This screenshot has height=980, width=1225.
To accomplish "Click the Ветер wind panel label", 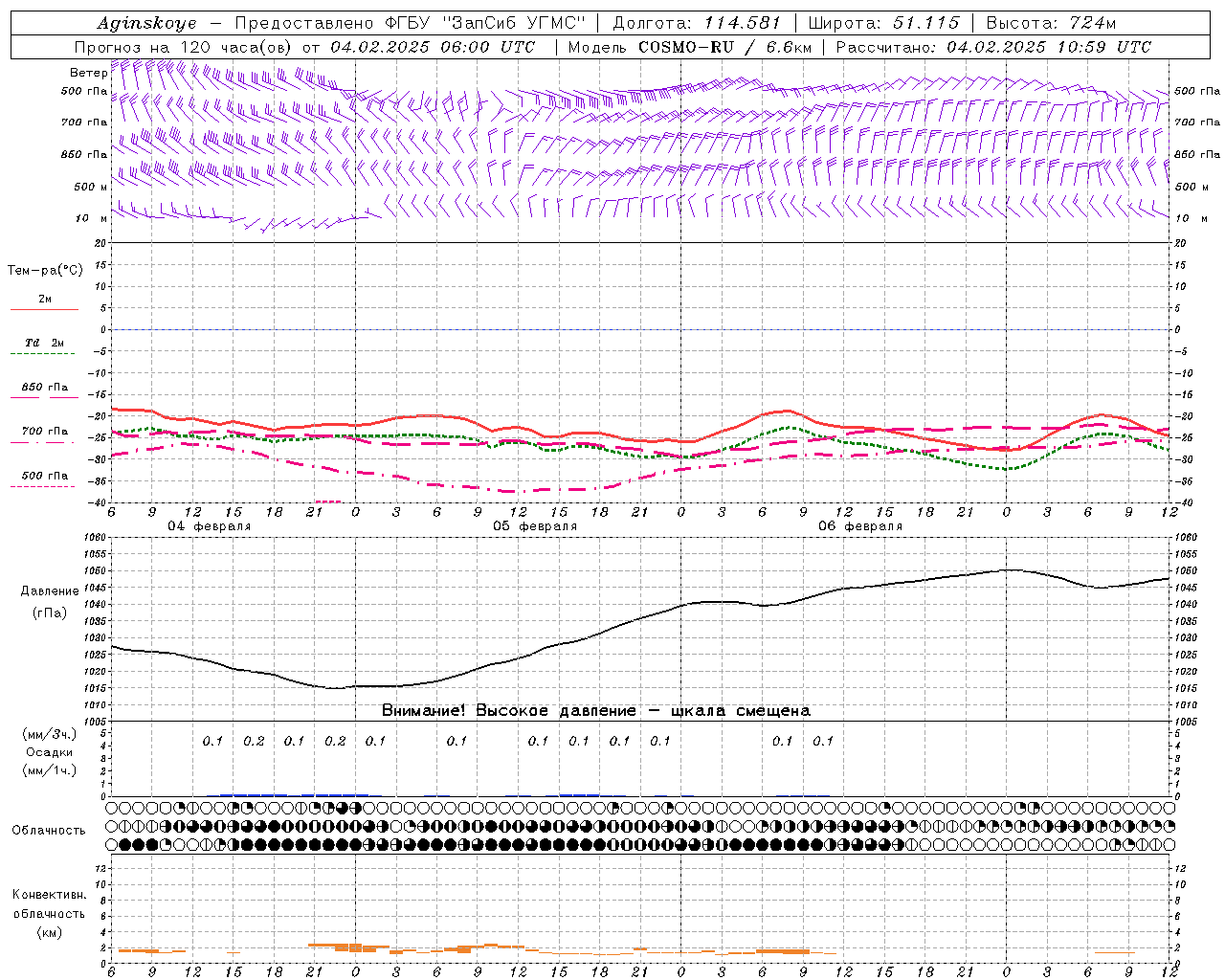I will pos(88,73).
